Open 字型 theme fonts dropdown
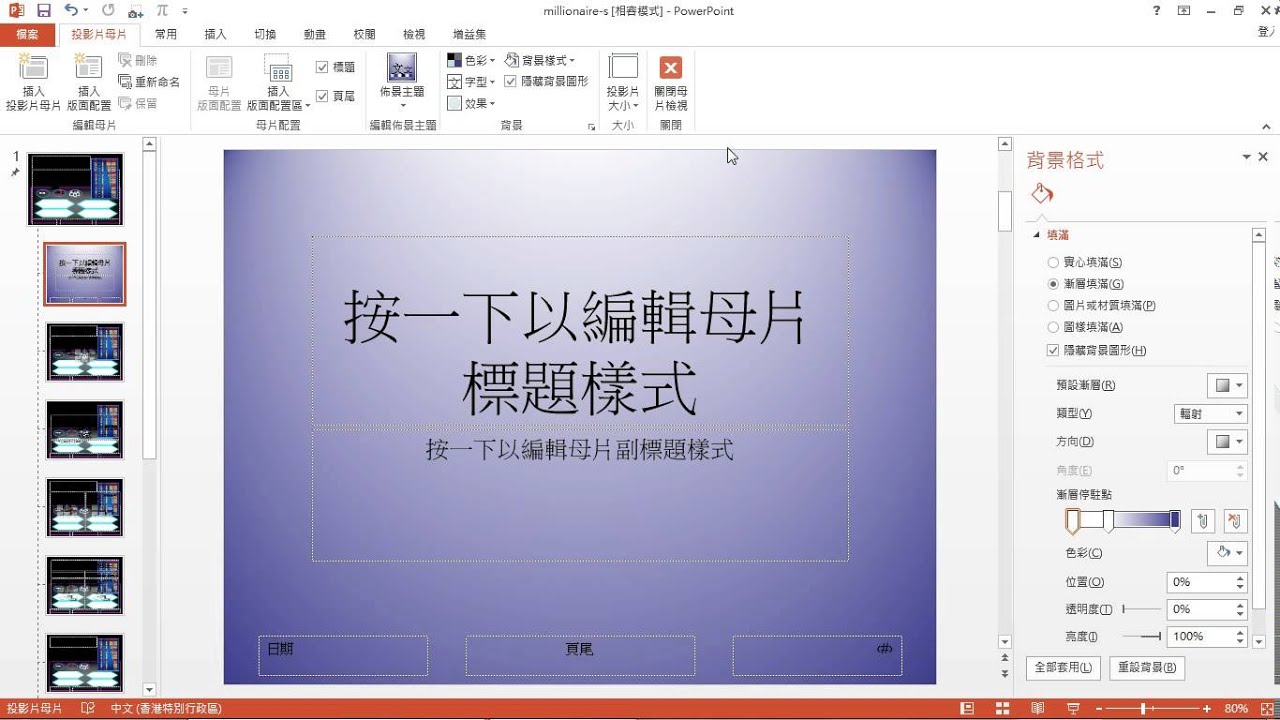The image size is (1280, 720). (471, 82)
